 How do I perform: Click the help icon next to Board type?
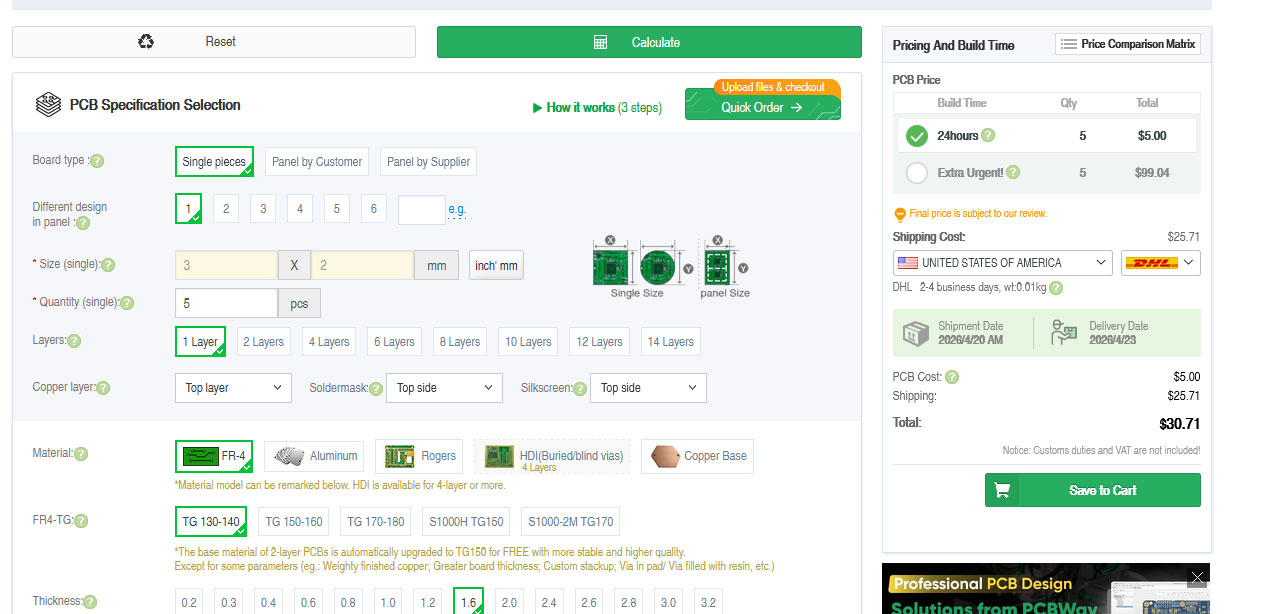(x=97, y=161)
